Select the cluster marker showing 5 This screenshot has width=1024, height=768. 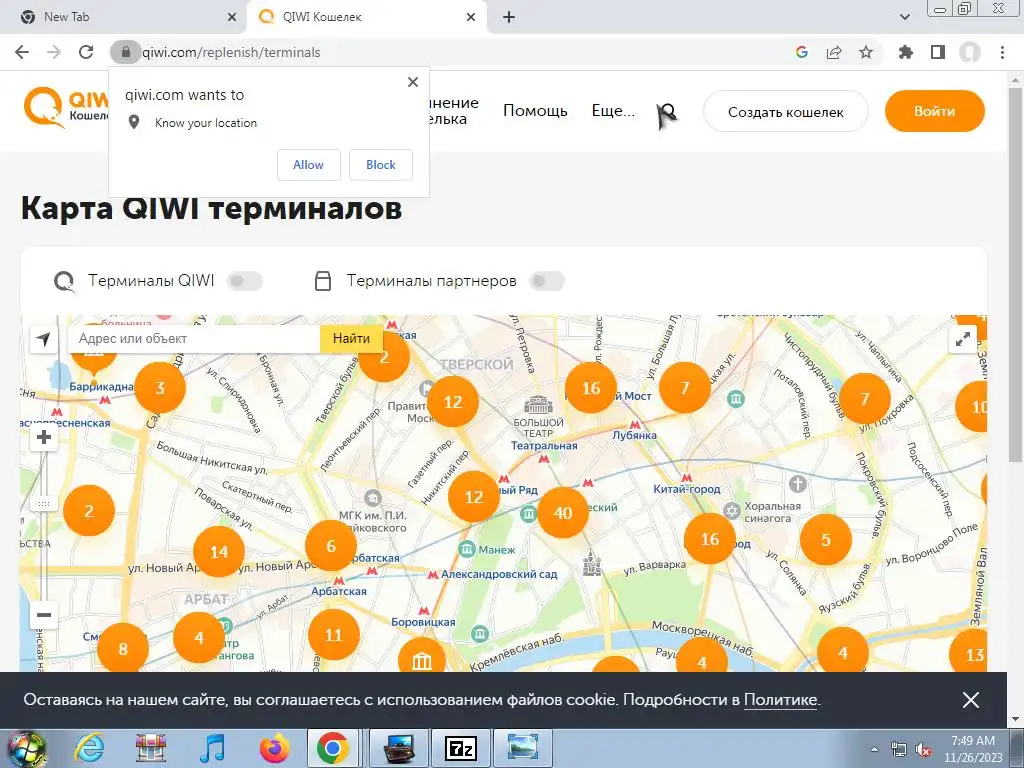[x=825, y=540]
